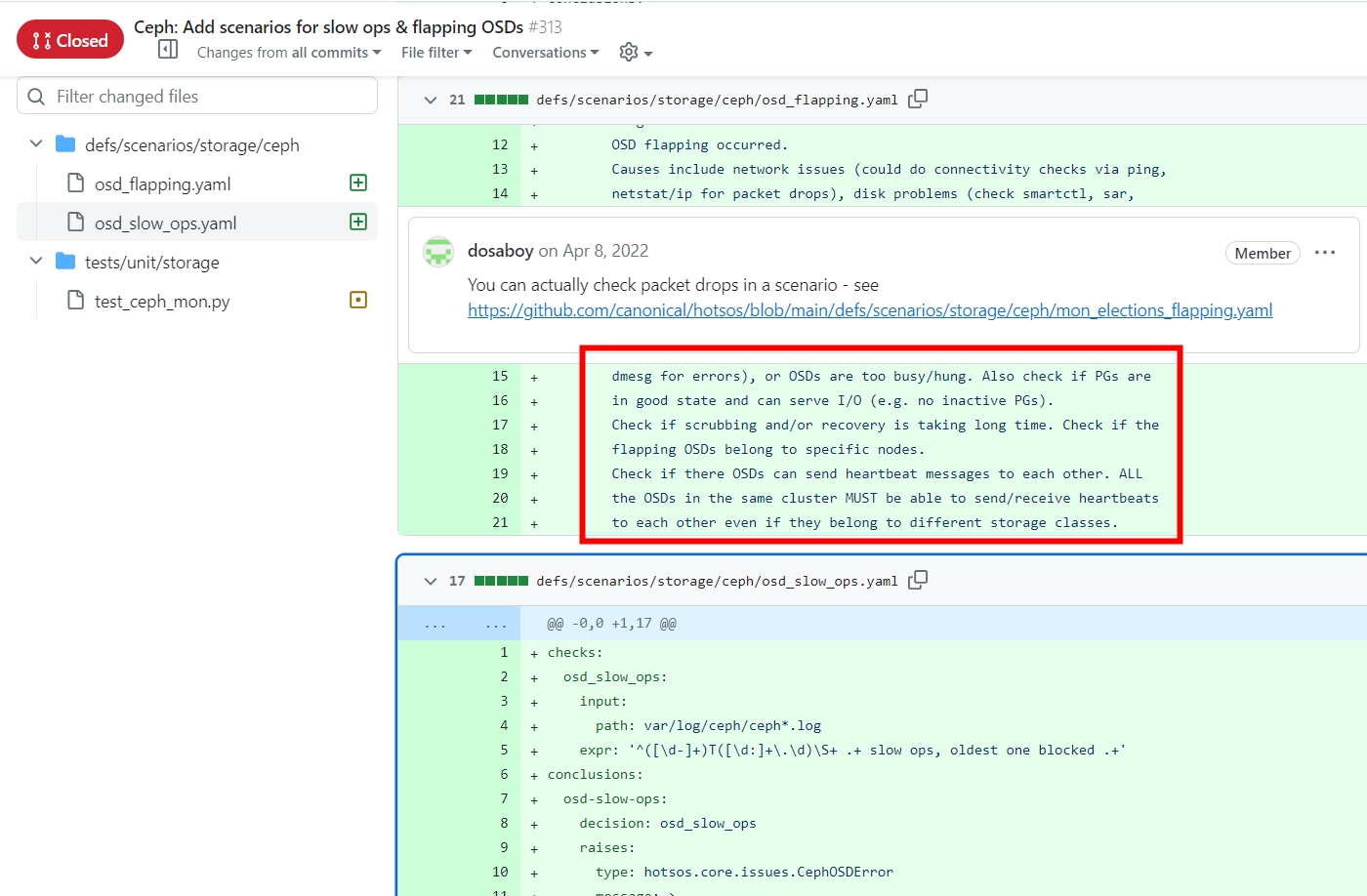Click the file icon beside osd_flapping.yaml

(75, 183)
